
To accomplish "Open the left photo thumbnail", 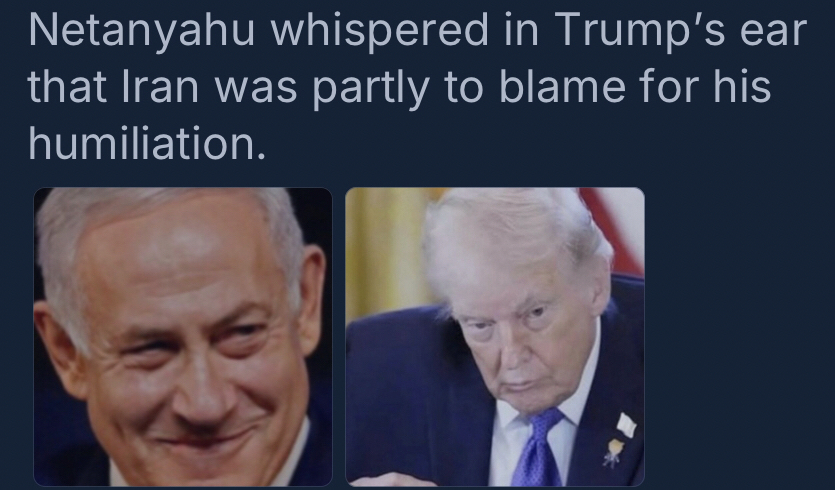I will [x=183, y=337].
